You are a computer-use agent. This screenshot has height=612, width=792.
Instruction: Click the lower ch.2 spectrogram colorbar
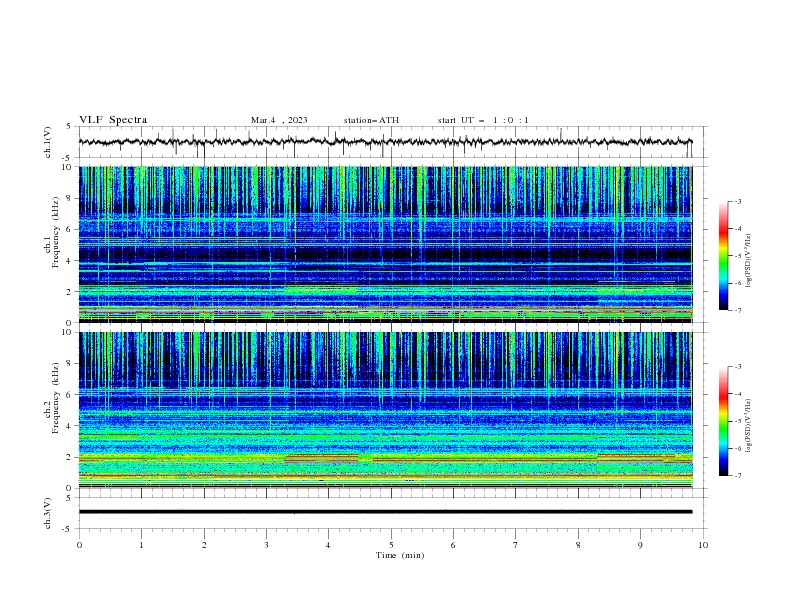[723, 420]
